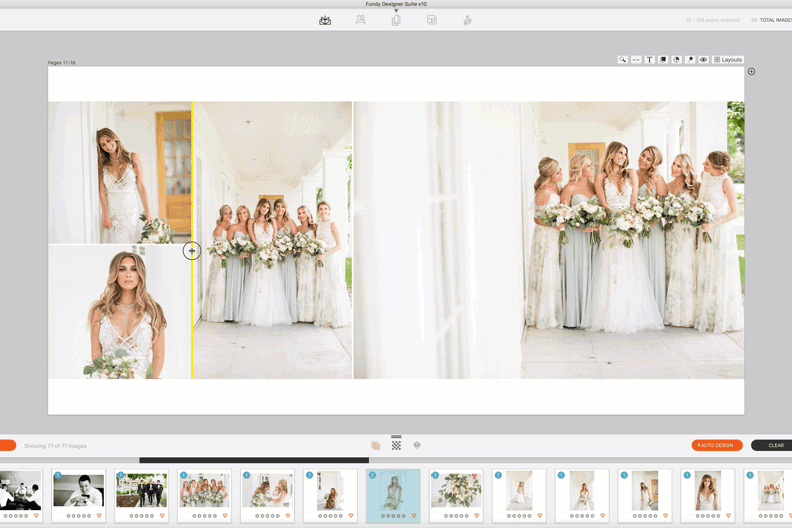Click the pin tool icon above spread

[690, 60]
